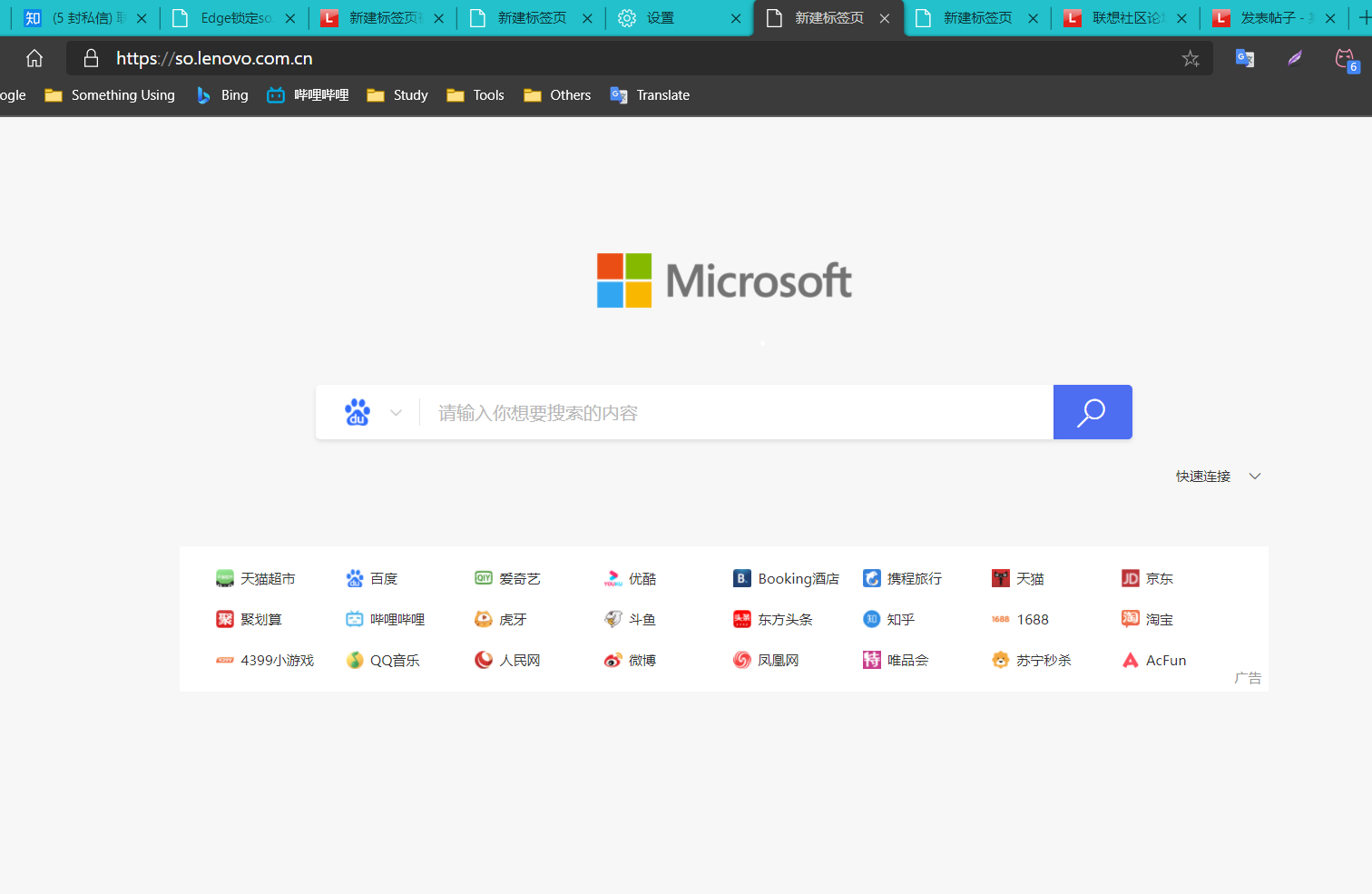The height and width of the screenshot is (894, 1372).
Task: Click the blue magnifier search button
Action: [x=1093, y=412]
